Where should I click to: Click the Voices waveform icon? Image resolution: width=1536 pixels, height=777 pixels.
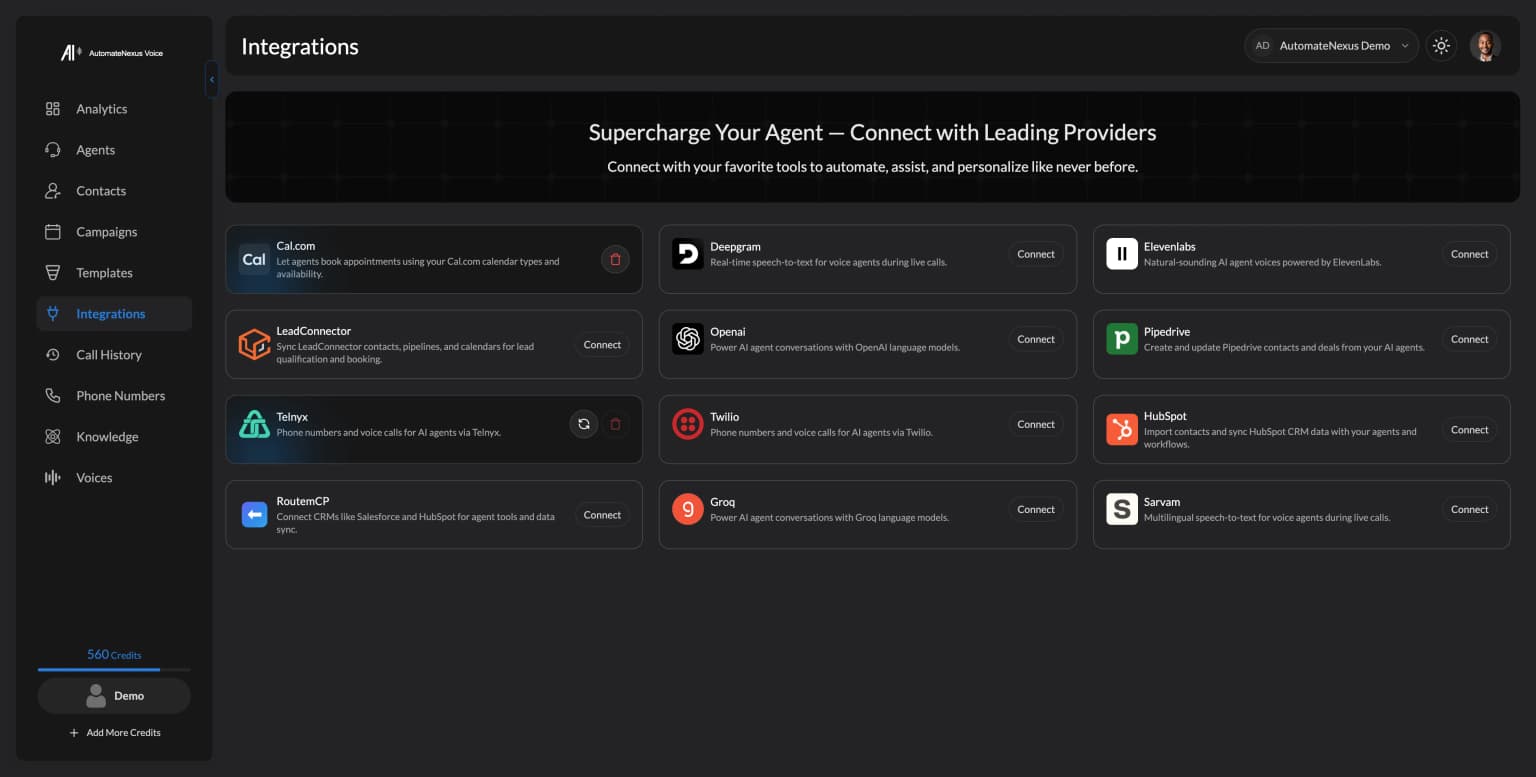click(53, 478)
